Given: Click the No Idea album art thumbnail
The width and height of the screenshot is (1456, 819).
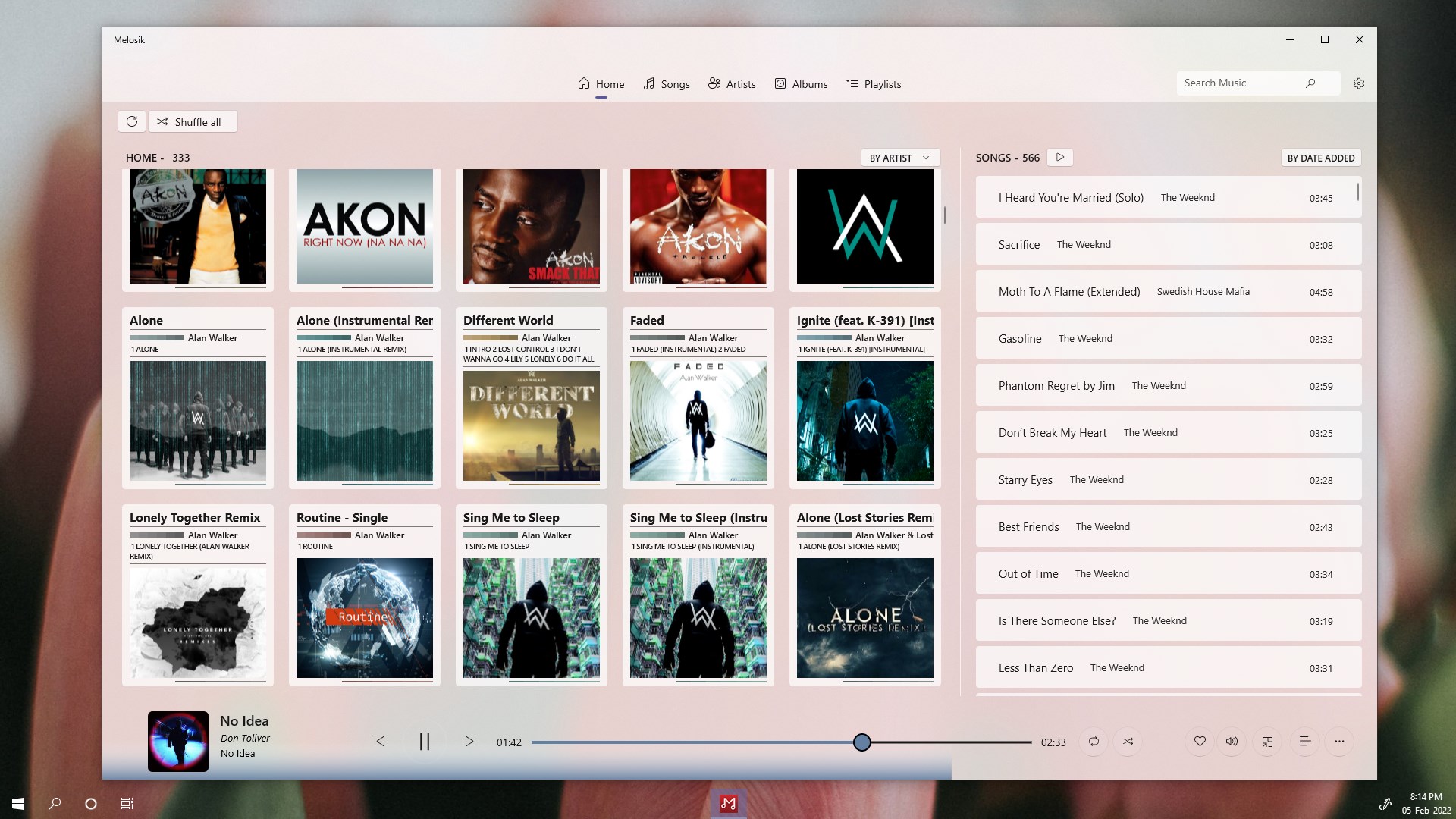Looking at the screenshot, I should [178, 742].
